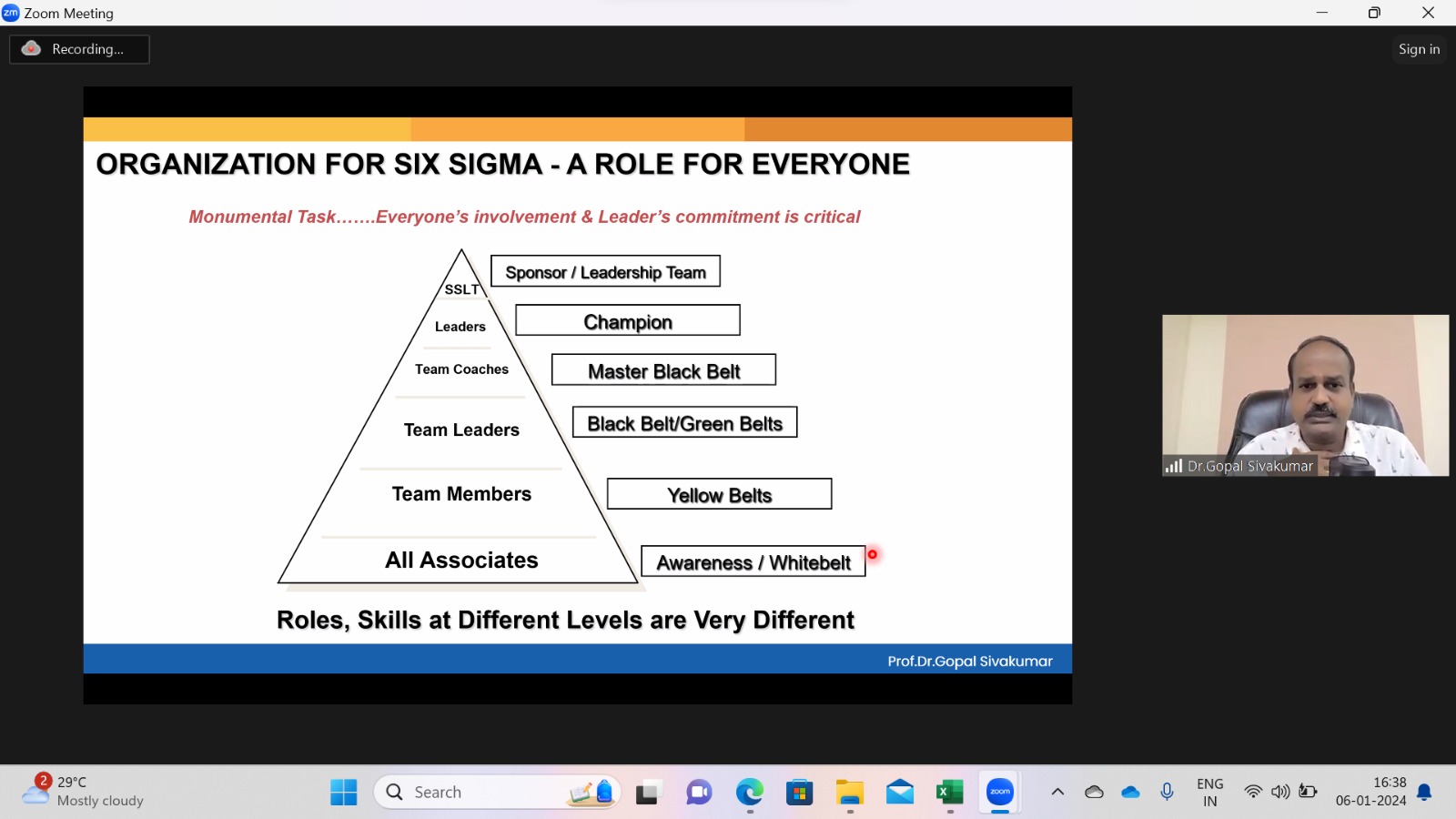Select Dr.Gopal Sivakumar's video thumbnail

click(1305, 395)
